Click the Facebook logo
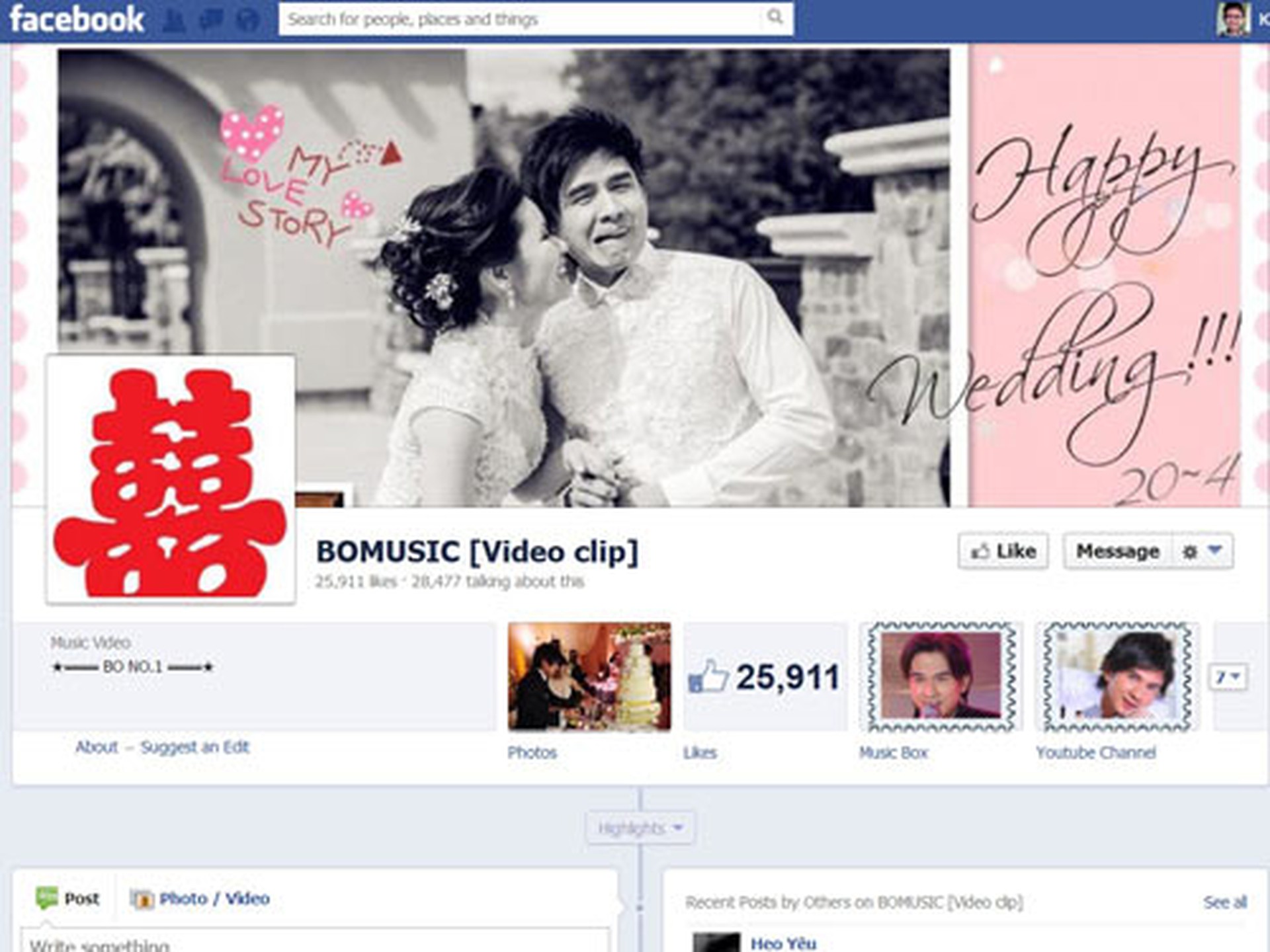1270x952 pixels. 77,20
